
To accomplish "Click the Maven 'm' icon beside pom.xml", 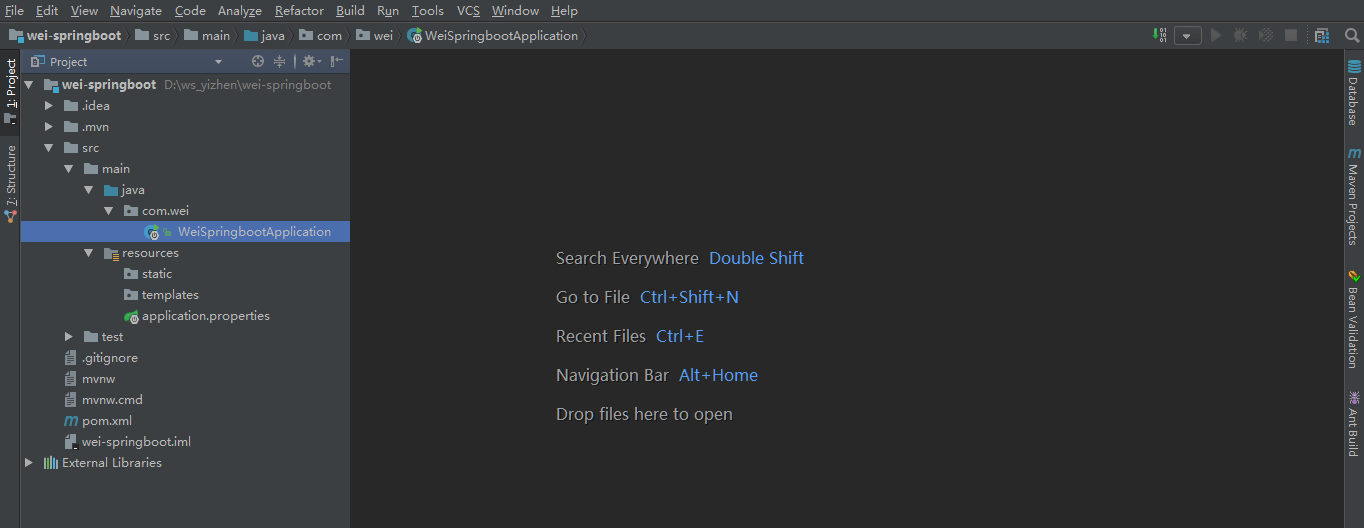I will 71,421.
